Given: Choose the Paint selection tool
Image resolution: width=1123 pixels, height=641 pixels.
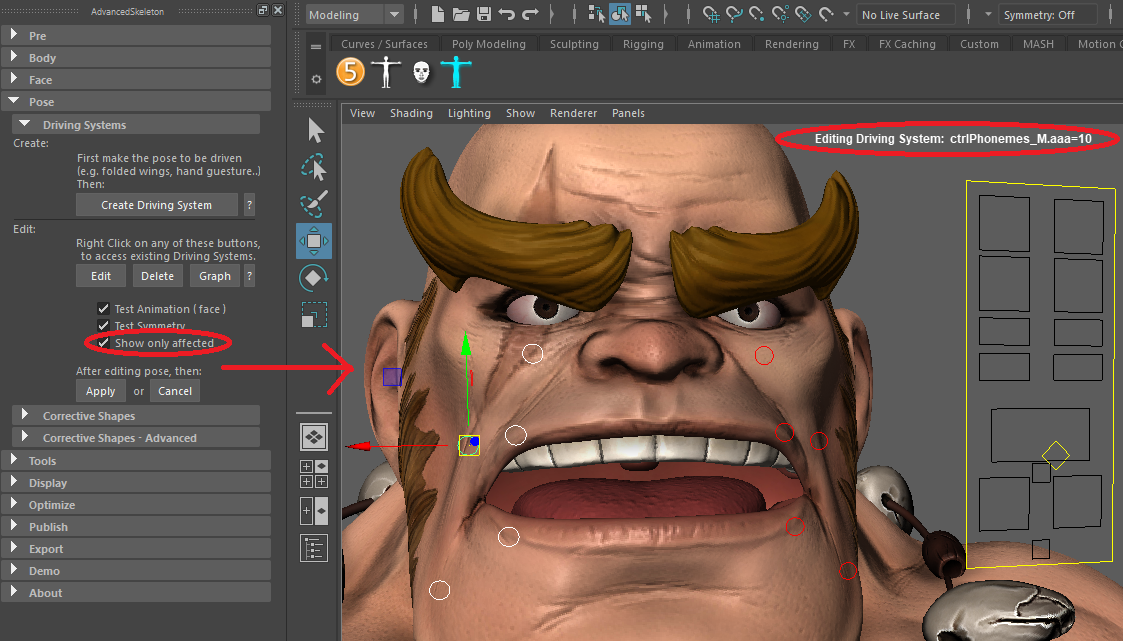Looking at the screenshot, I should [314, 204].
